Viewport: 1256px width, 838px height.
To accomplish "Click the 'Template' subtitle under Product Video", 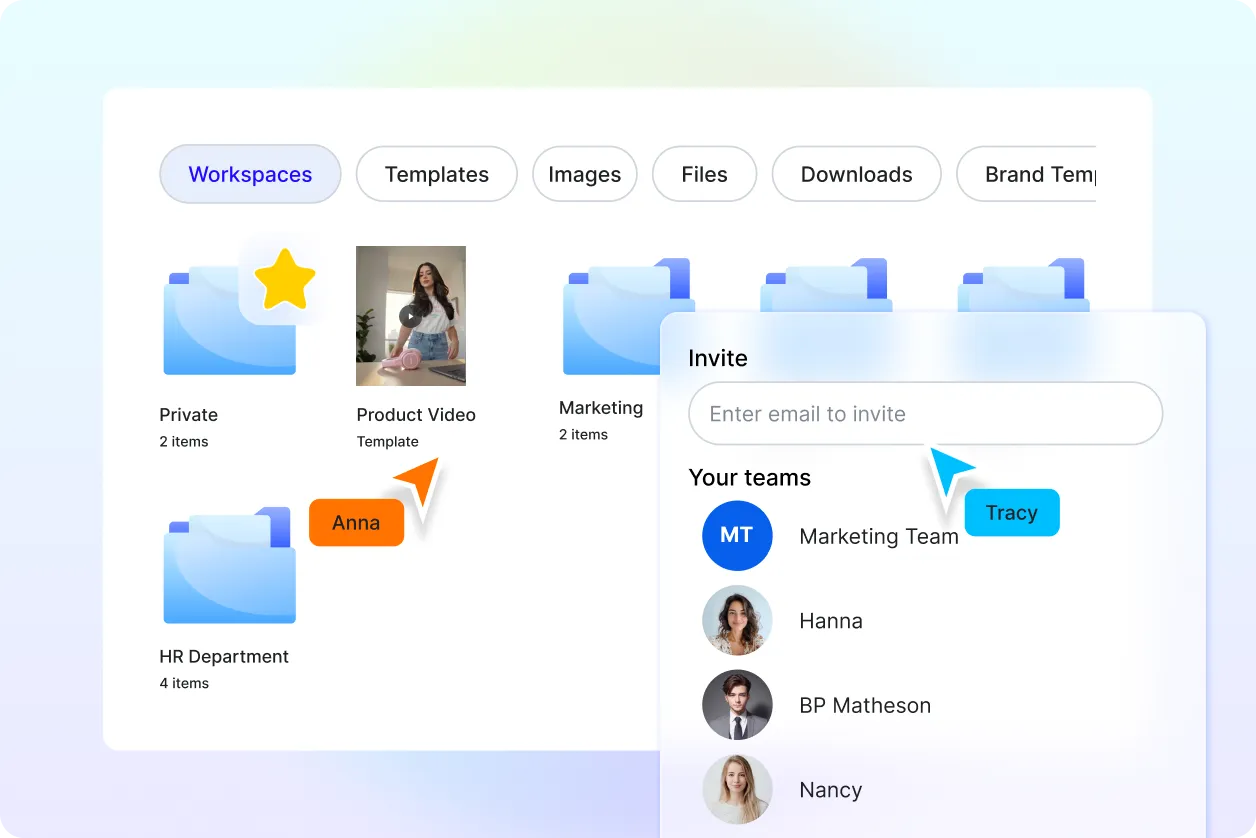I will point(388,442).
